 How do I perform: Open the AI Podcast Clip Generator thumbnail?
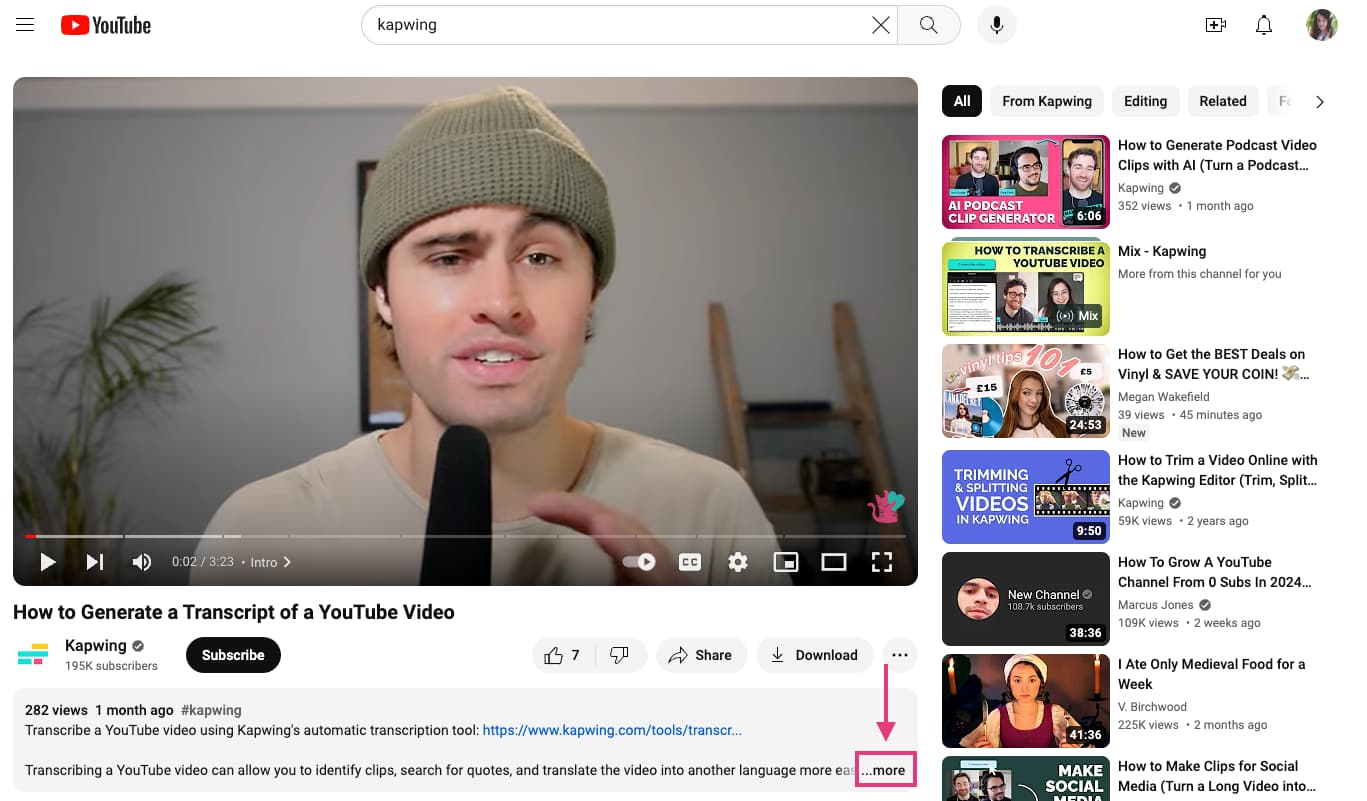(x=1026, y=182)
